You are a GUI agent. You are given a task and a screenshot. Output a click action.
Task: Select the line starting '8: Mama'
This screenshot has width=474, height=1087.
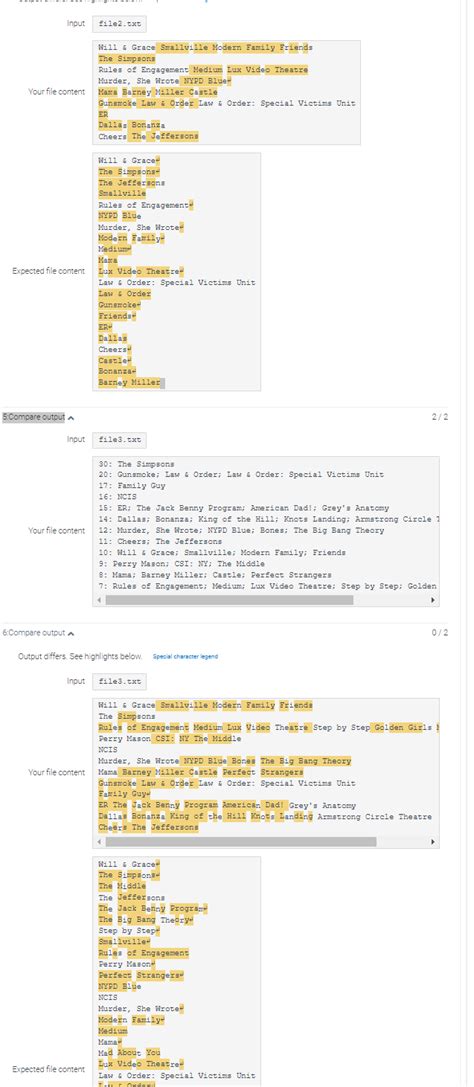215,575
